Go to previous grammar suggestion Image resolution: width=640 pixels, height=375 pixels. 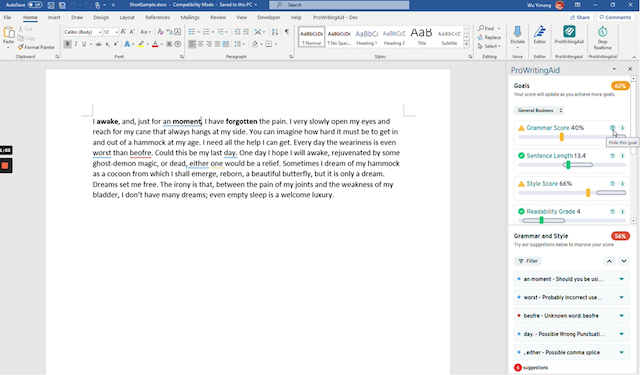tap(609, 261)
